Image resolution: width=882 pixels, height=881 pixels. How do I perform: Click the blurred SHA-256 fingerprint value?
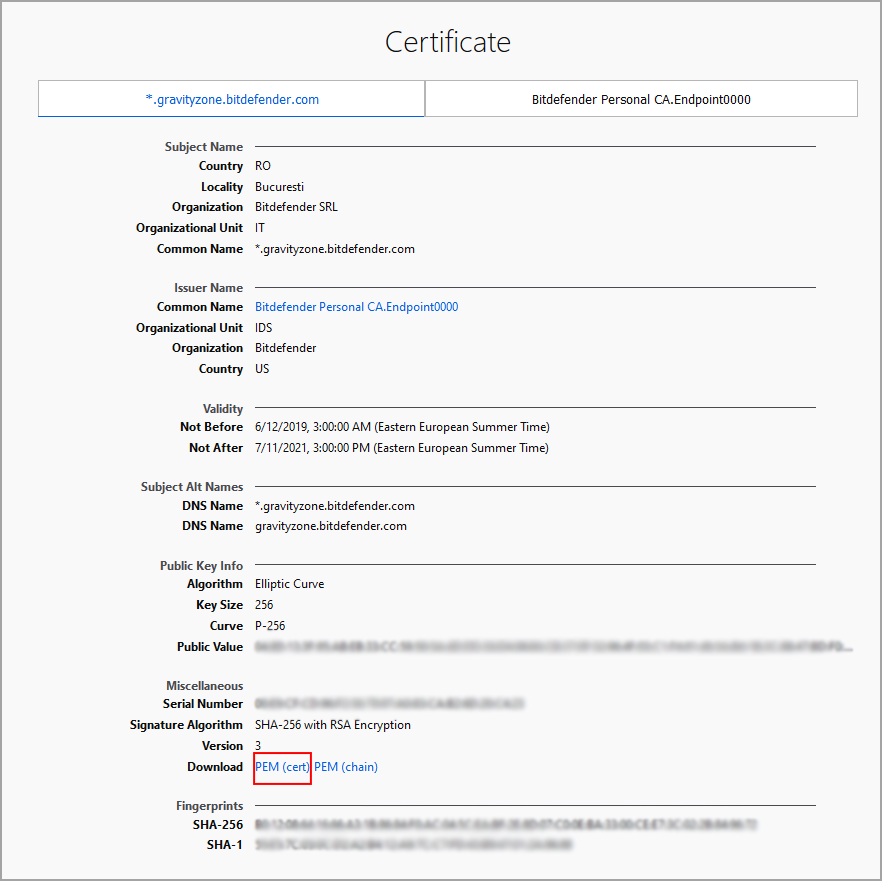506,825
